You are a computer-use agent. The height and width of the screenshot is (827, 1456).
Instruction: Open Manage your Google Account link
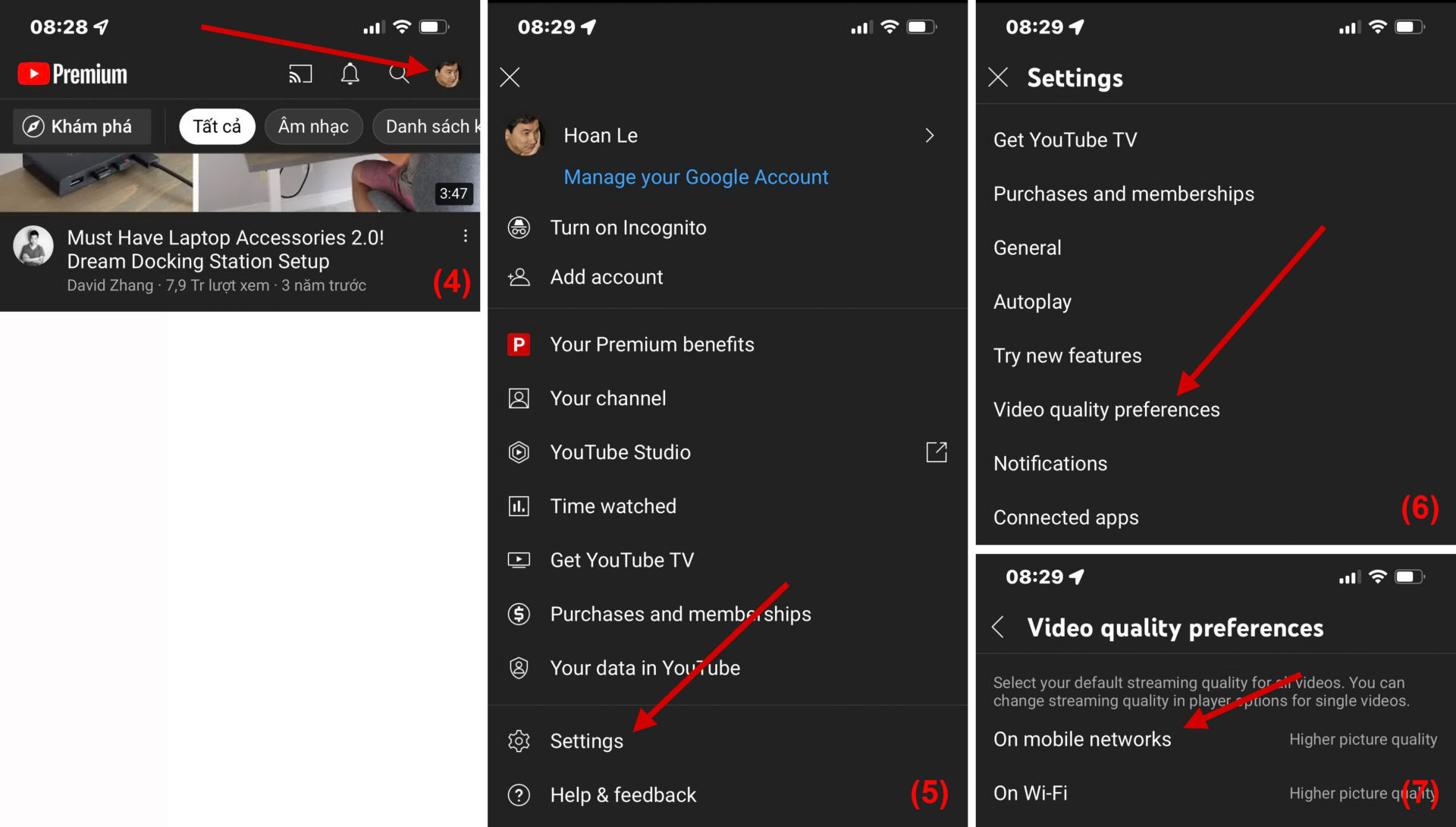coord(695,177)
